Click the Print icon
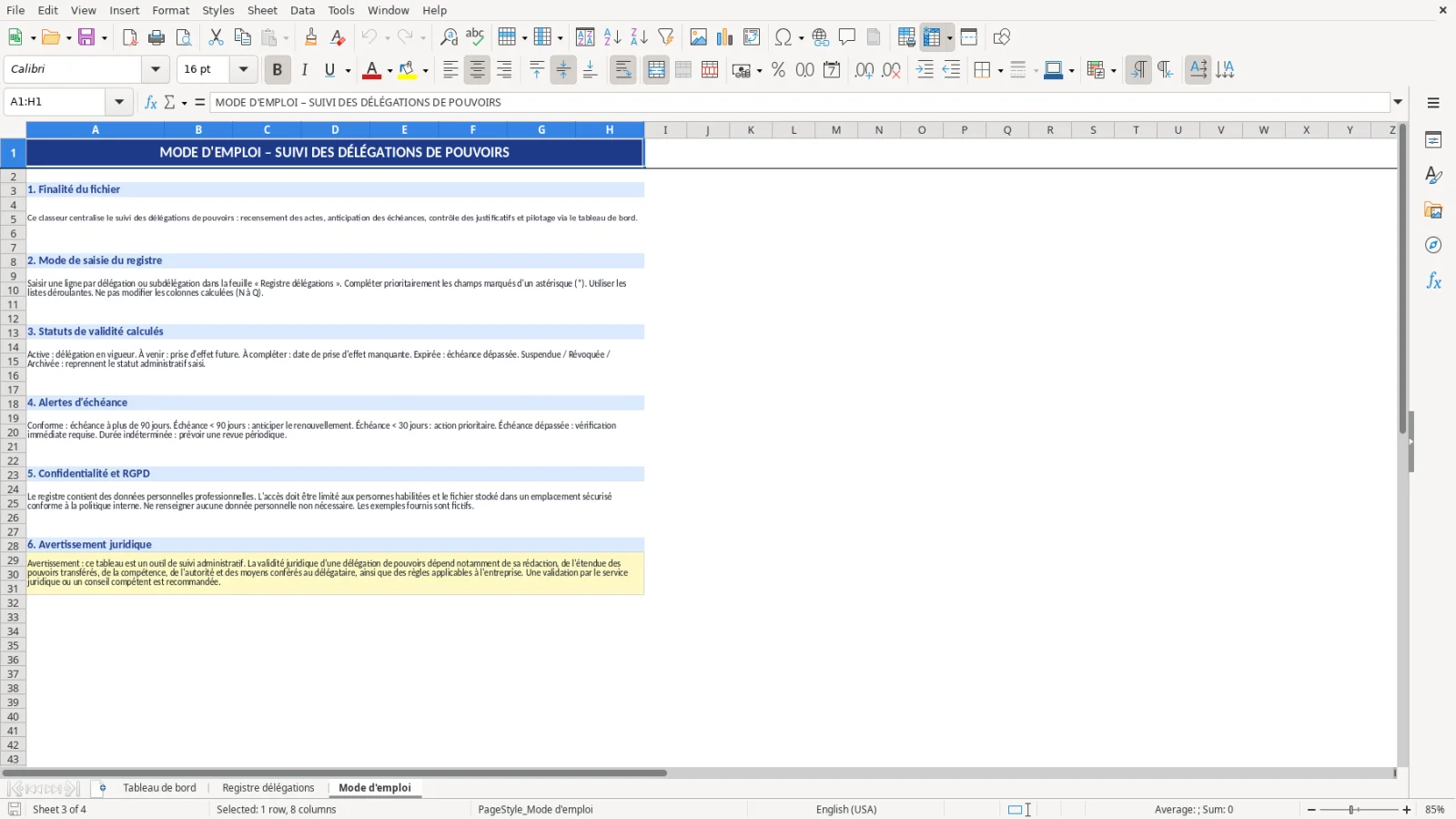Image resolution: width=1456 pixels, height=819 pixels. click(x=157, y=37)
